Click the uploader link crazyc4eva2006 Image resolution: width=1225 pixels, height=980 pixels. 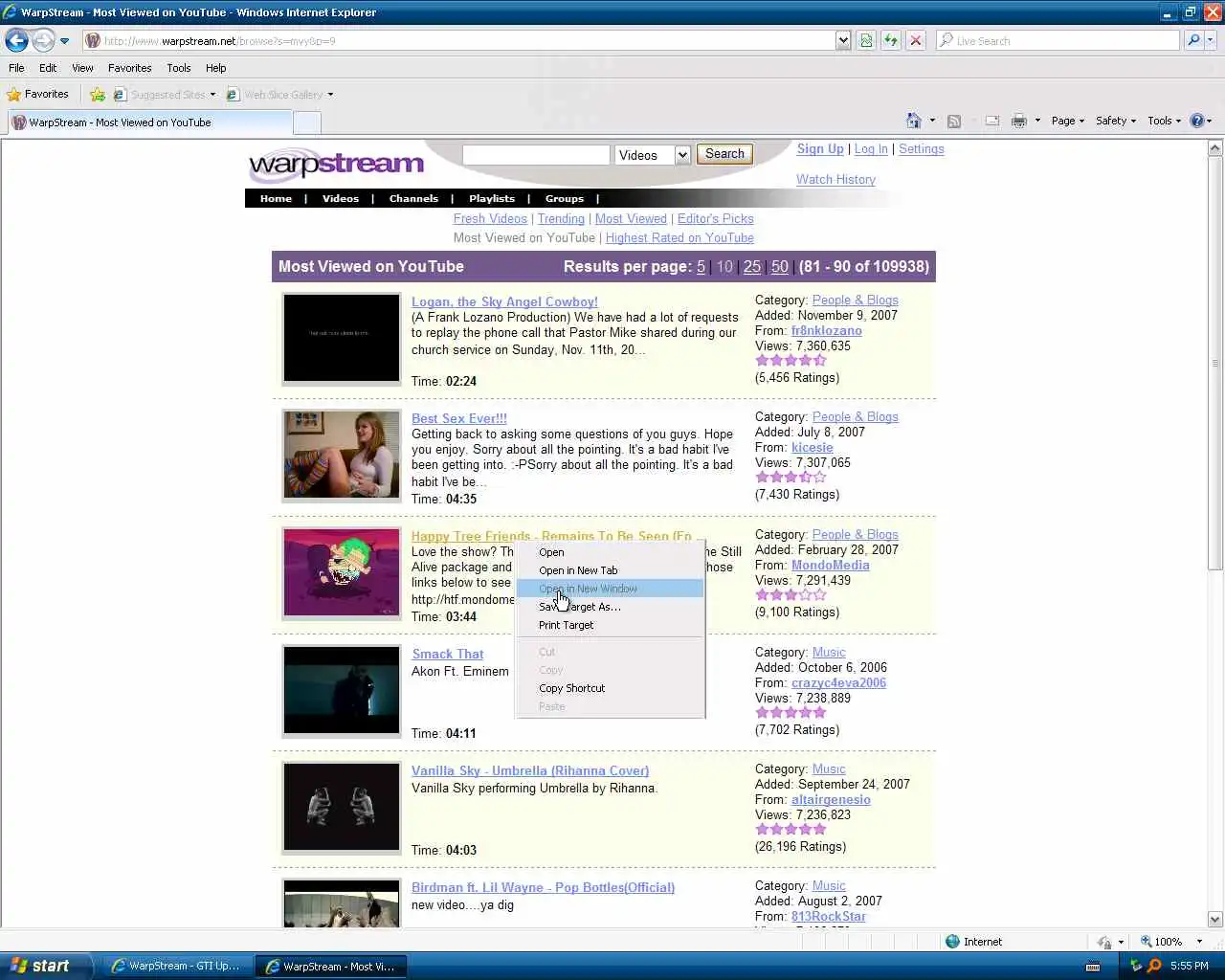click(x=838, y=683)
